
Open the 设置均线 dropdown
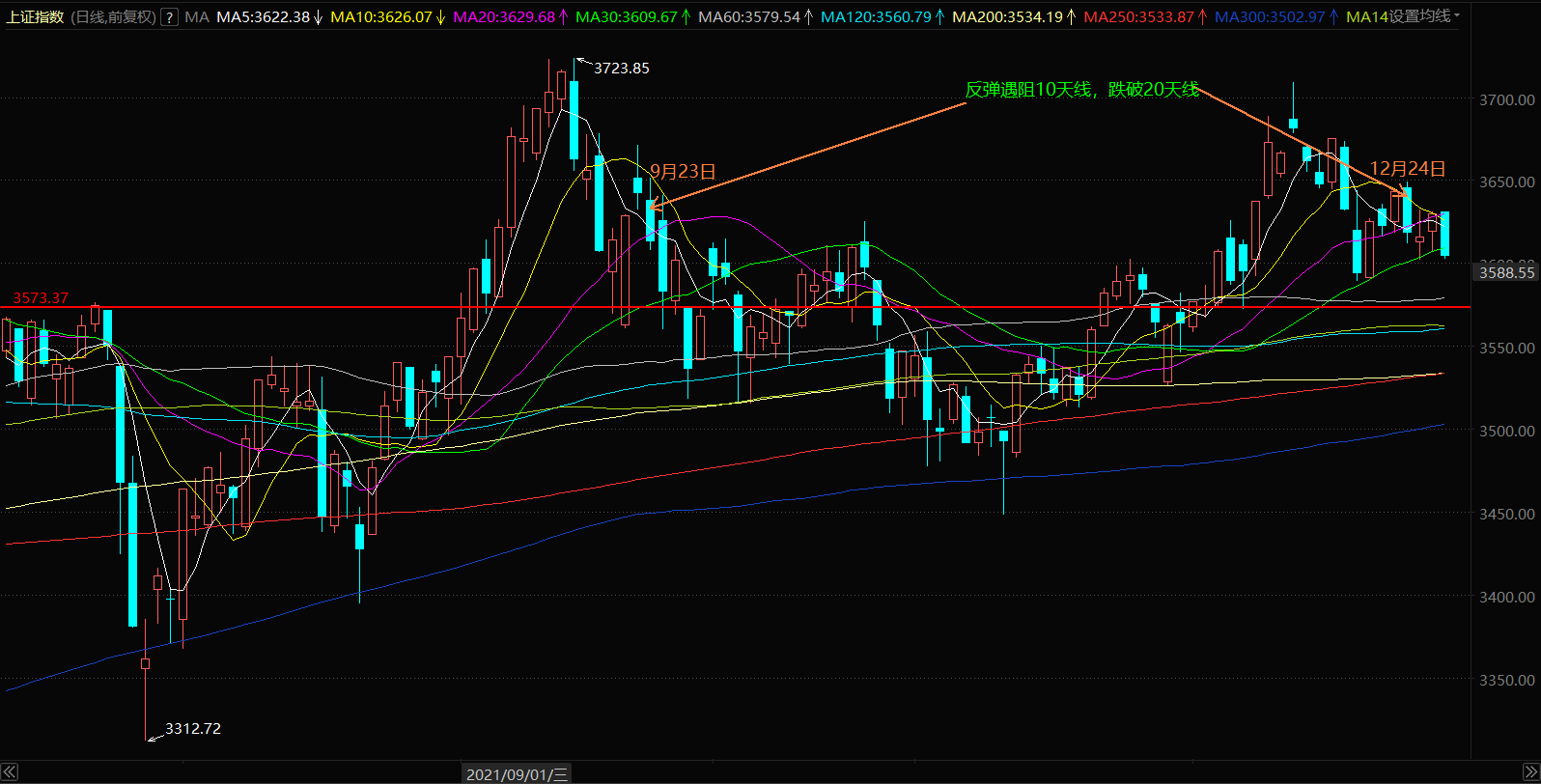[x=1424, y=16]
